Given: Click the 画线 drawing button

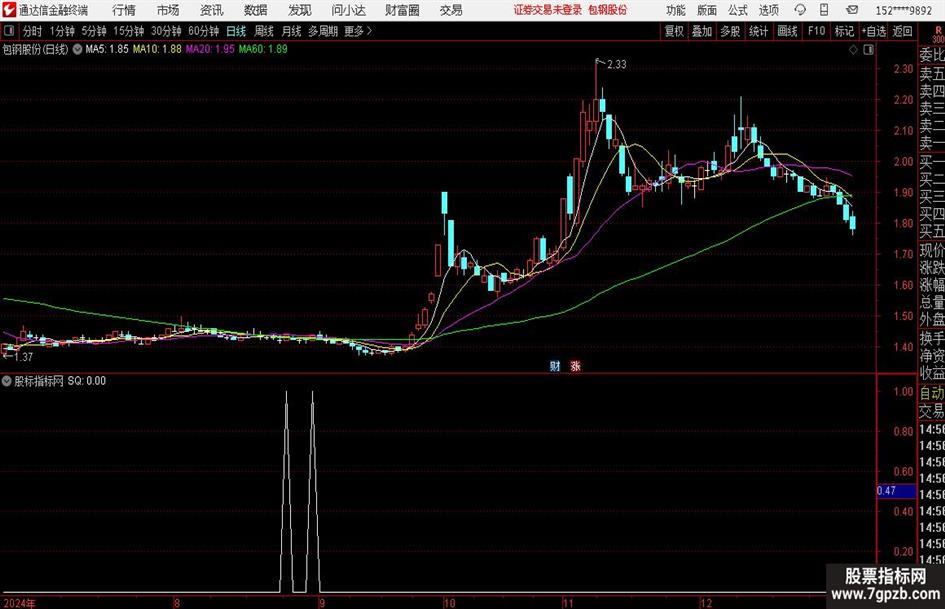Looking at the screenshot, I should pos(787,31).
